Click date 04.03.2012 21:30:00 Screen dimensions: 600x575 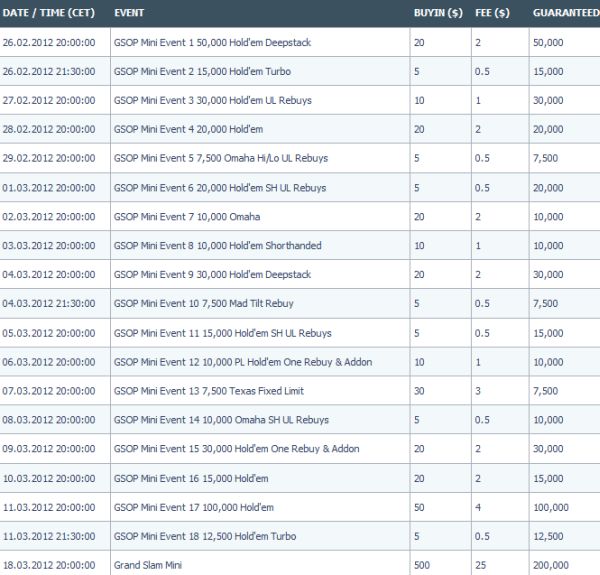[x=49, y=303]
